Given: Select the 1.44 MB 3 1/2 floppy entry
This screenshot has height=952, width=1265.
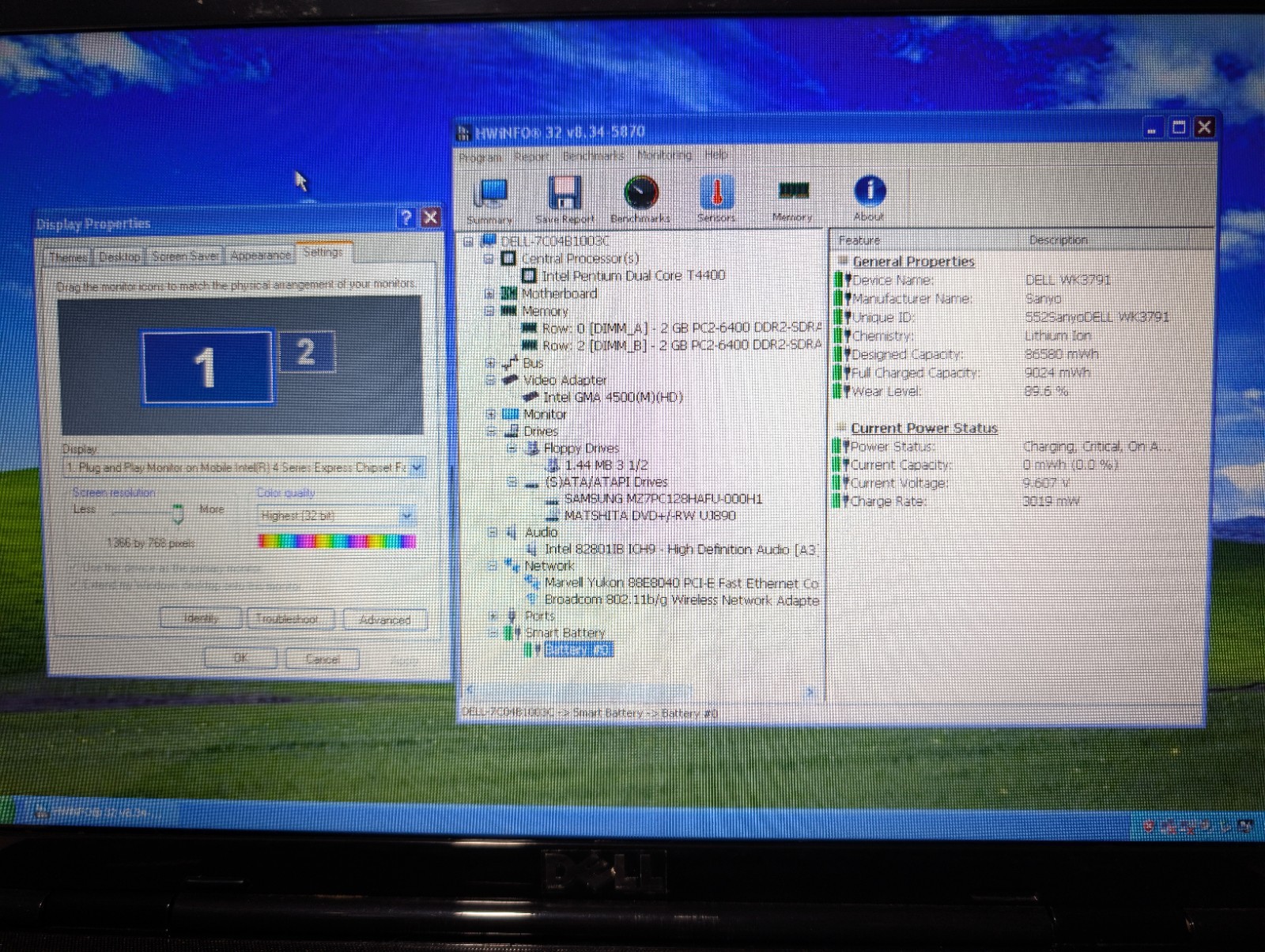Looking at the screenshot, I should pyautogui.click(x=606, y=465).
